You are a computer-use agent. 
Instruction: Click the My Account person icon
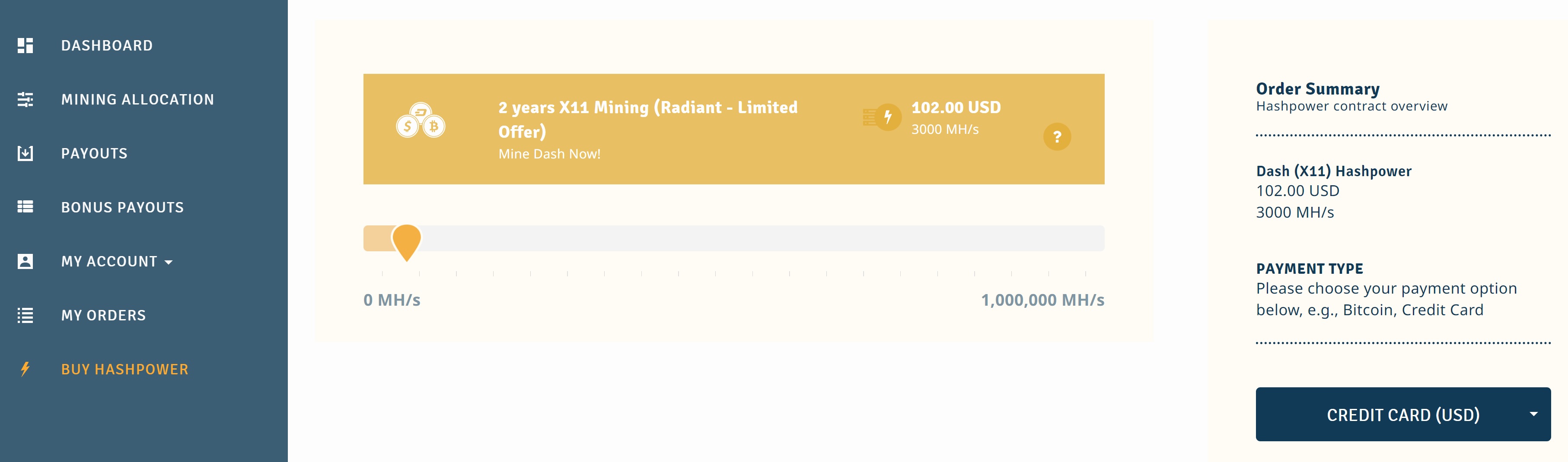25,261
